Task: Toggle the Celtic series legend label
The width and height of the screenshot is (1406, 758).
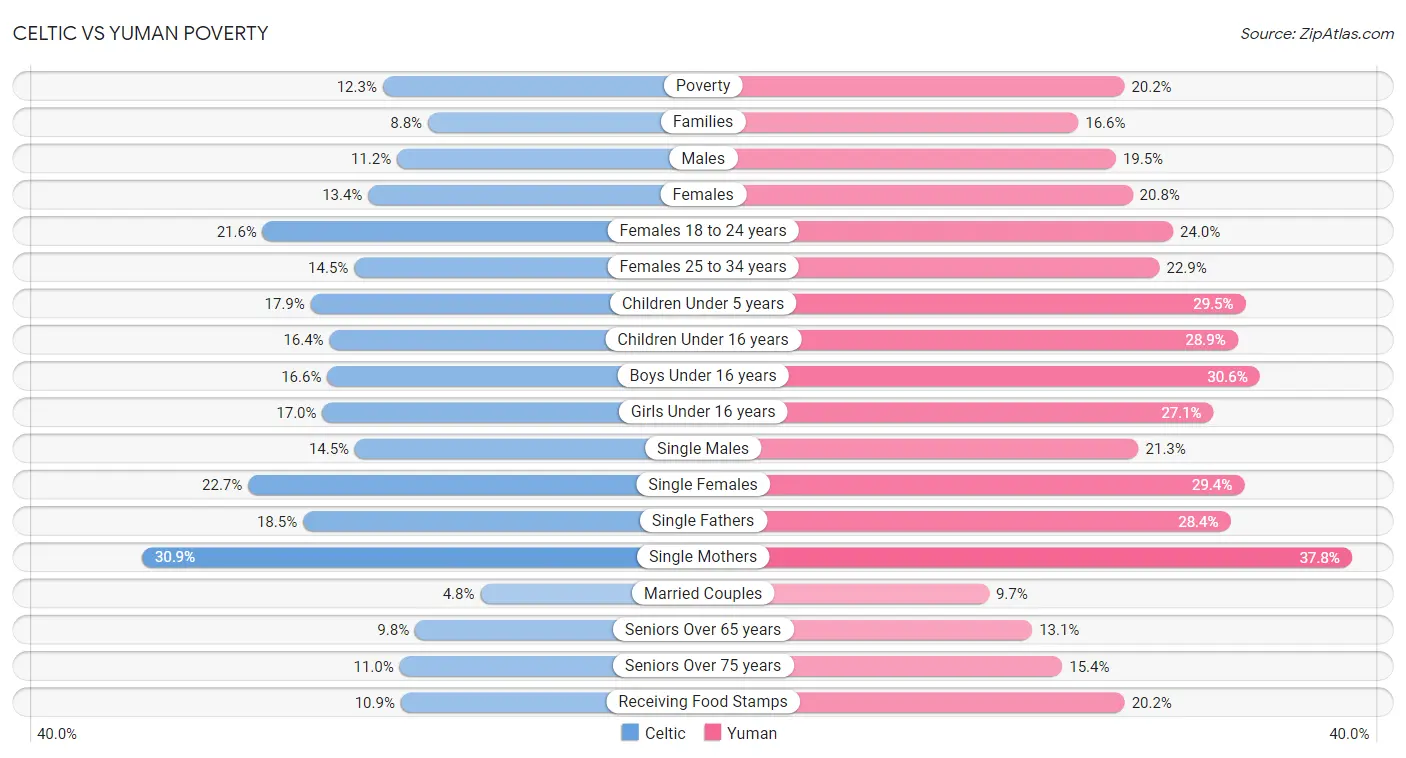Action: (x=665, y=733)
